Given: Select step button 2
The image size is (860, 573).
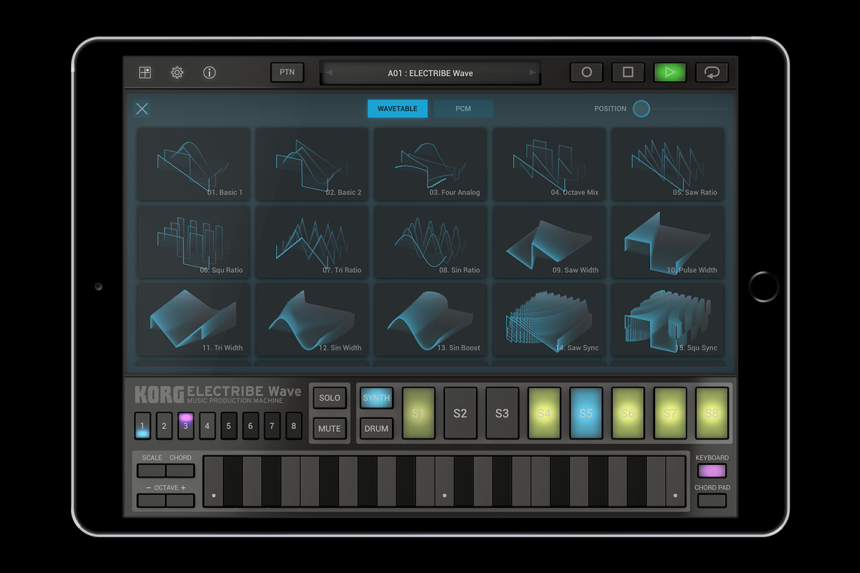Looking at the screenshot, I should pyautogui.click(x=164, y=426).
